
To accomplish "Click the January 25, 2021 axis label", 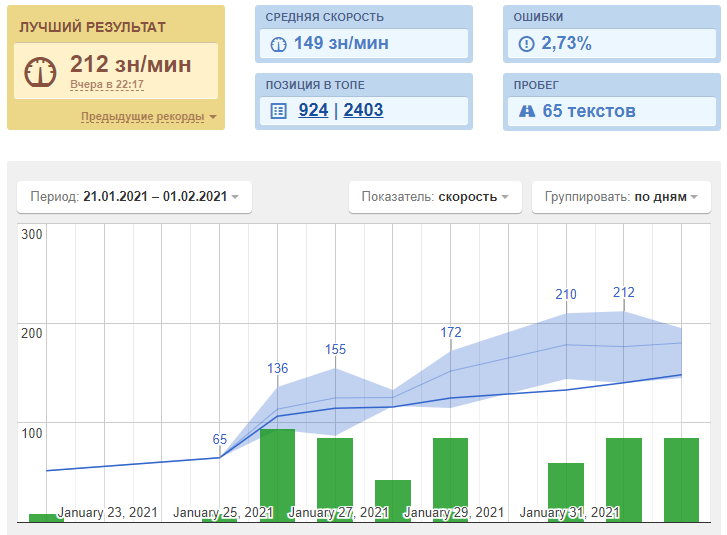I will (223, 512).
